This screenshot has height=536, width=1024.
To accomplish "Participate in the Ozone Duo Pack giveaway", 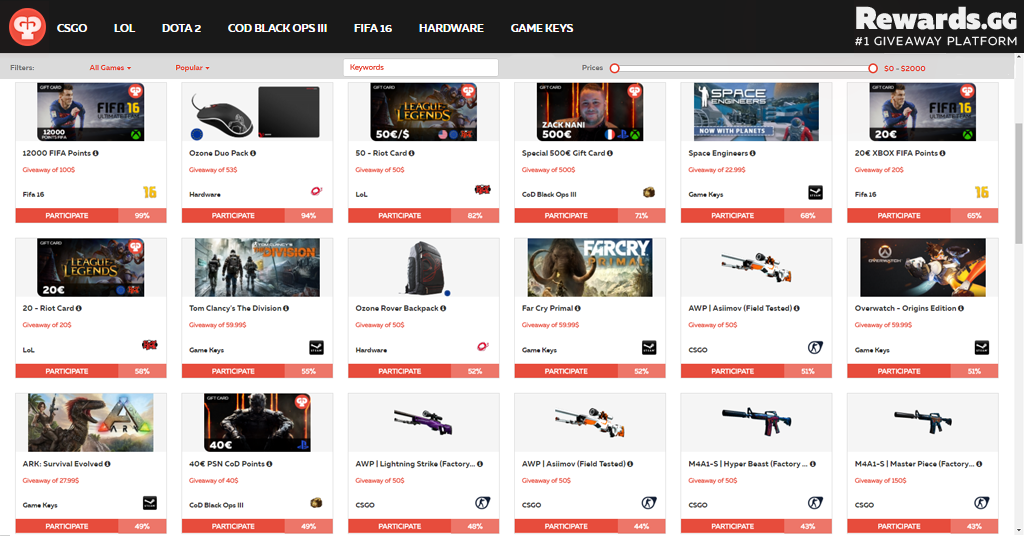I will 233,215.
